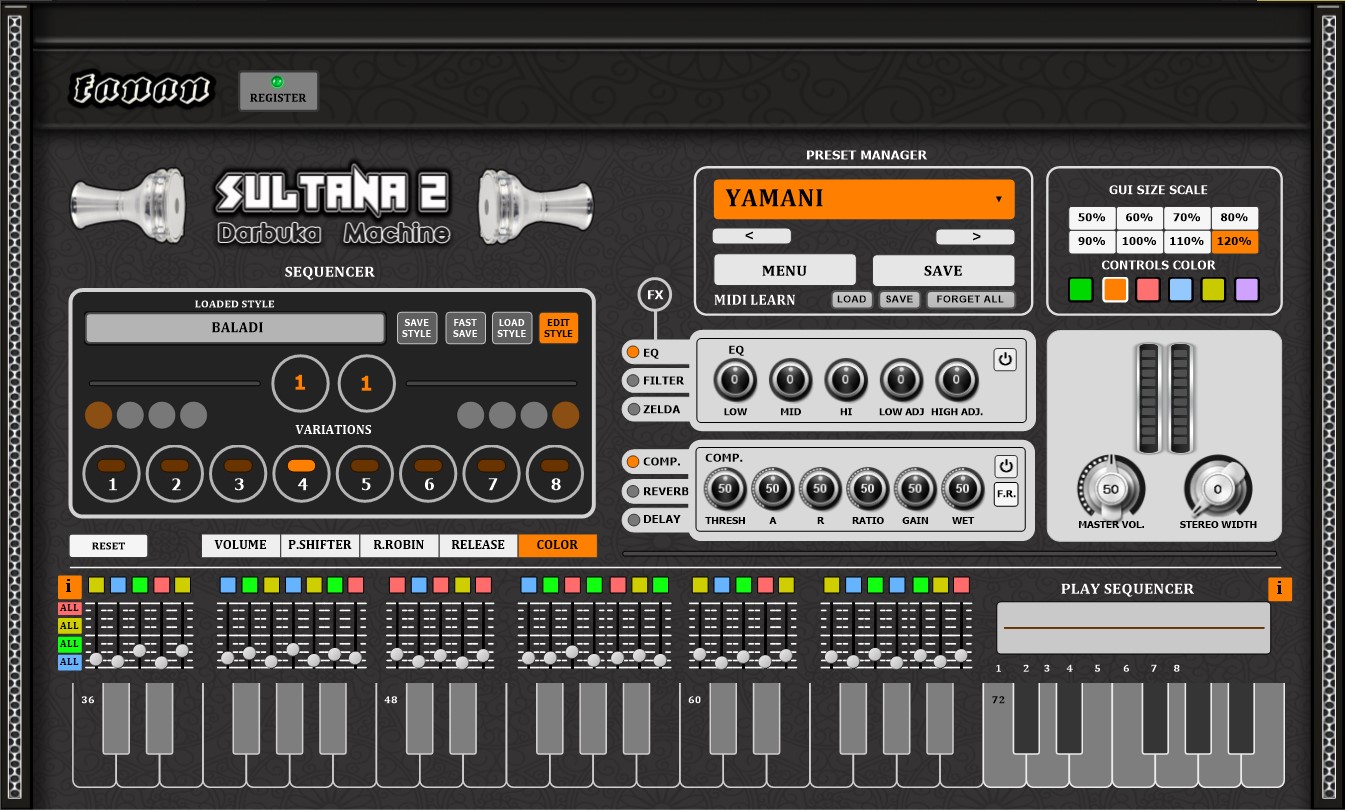Click the Register button with green LED
1345x810 pixels.
coord(278,91)
